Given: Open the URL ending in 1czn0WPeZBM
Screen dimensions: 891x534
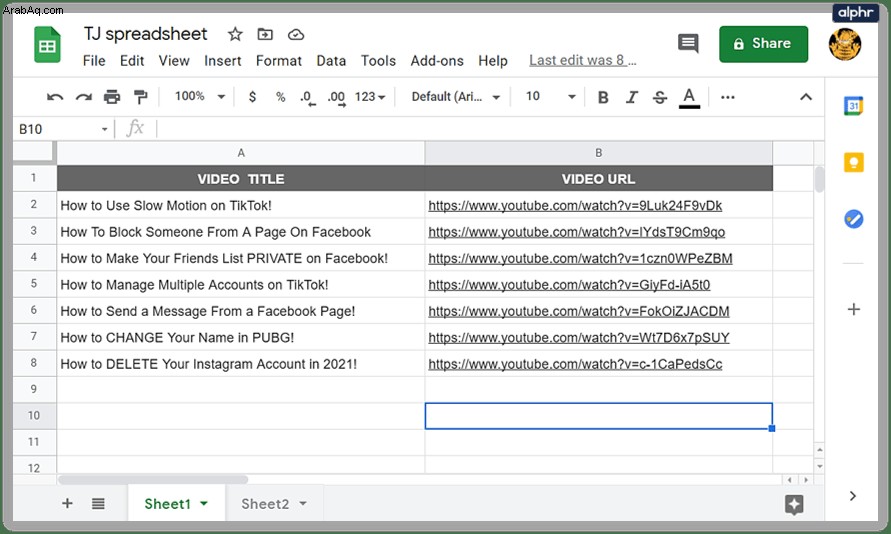Looking at the screenshot, I should [580, 258].
